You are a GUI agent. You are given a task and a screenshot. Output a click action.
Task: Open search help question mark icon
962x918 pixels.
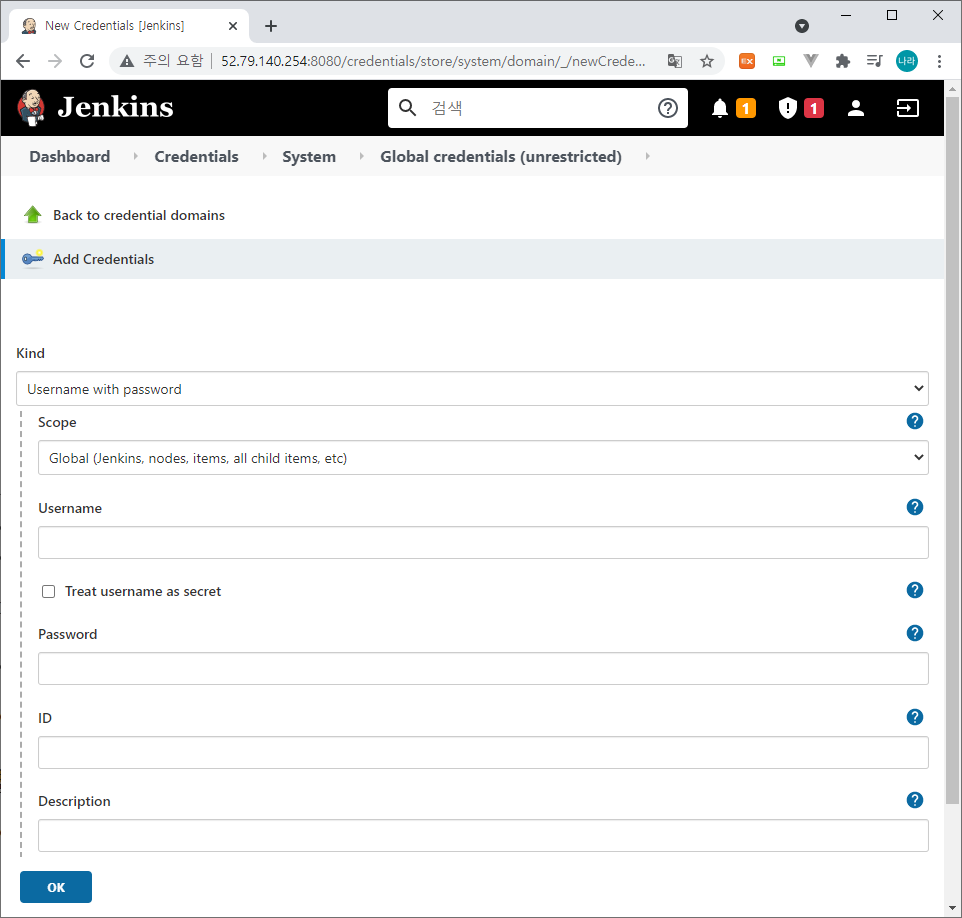pos(668,108)
